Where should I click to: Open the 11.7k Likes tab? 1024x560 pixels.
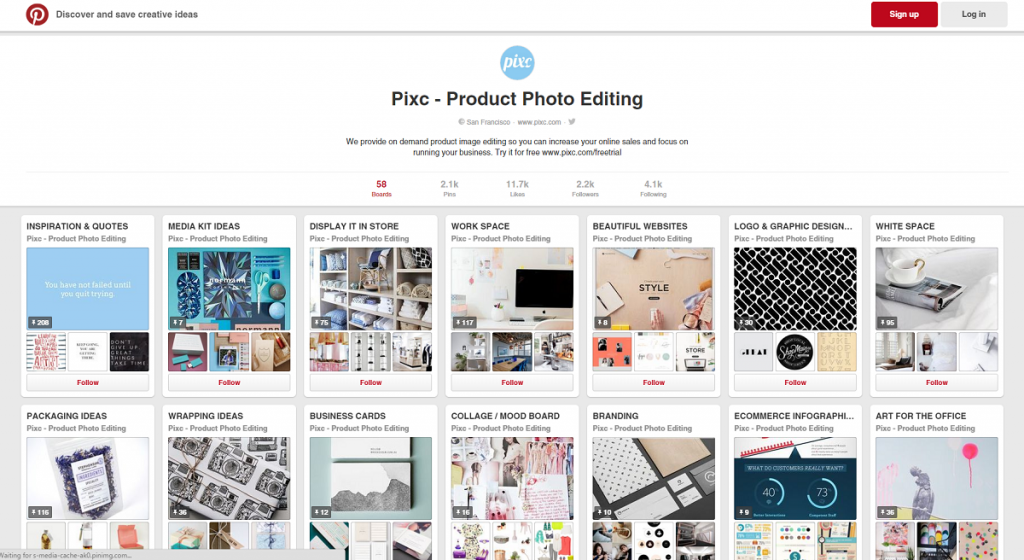(x=517, y=188)
